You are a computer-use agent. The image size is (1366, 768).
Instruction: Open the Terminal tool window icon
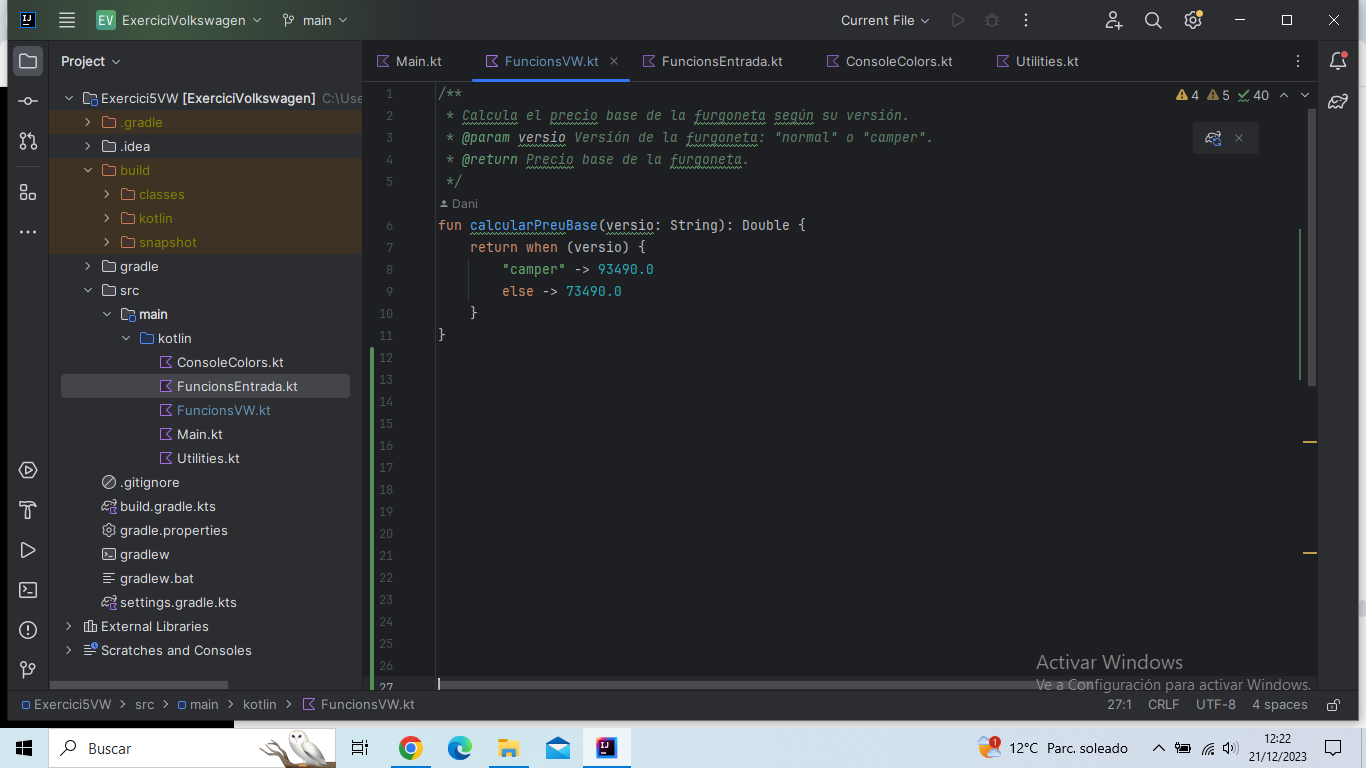28,590
